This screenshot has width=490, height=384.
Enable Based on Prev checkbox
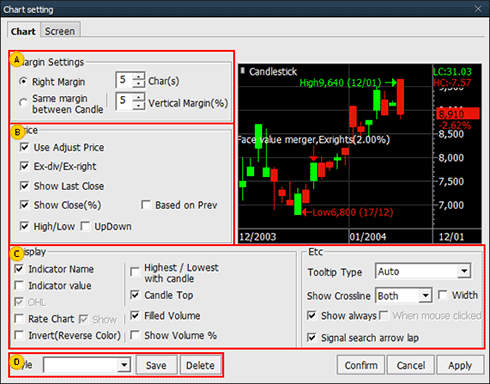(x=146, y=205)
